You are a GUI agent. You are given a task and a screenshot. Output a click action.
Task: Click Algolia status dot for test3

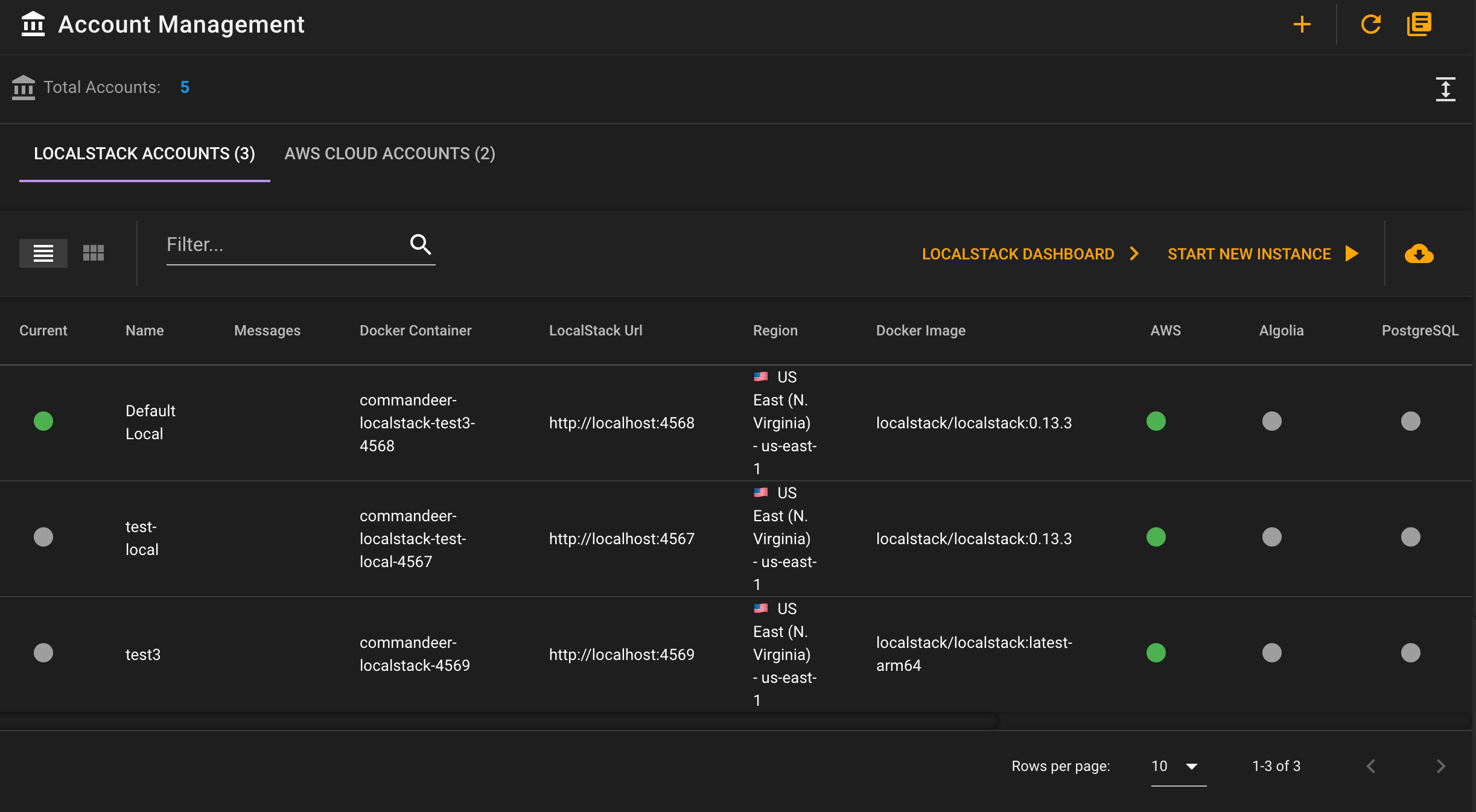(x=1272, y=653)
